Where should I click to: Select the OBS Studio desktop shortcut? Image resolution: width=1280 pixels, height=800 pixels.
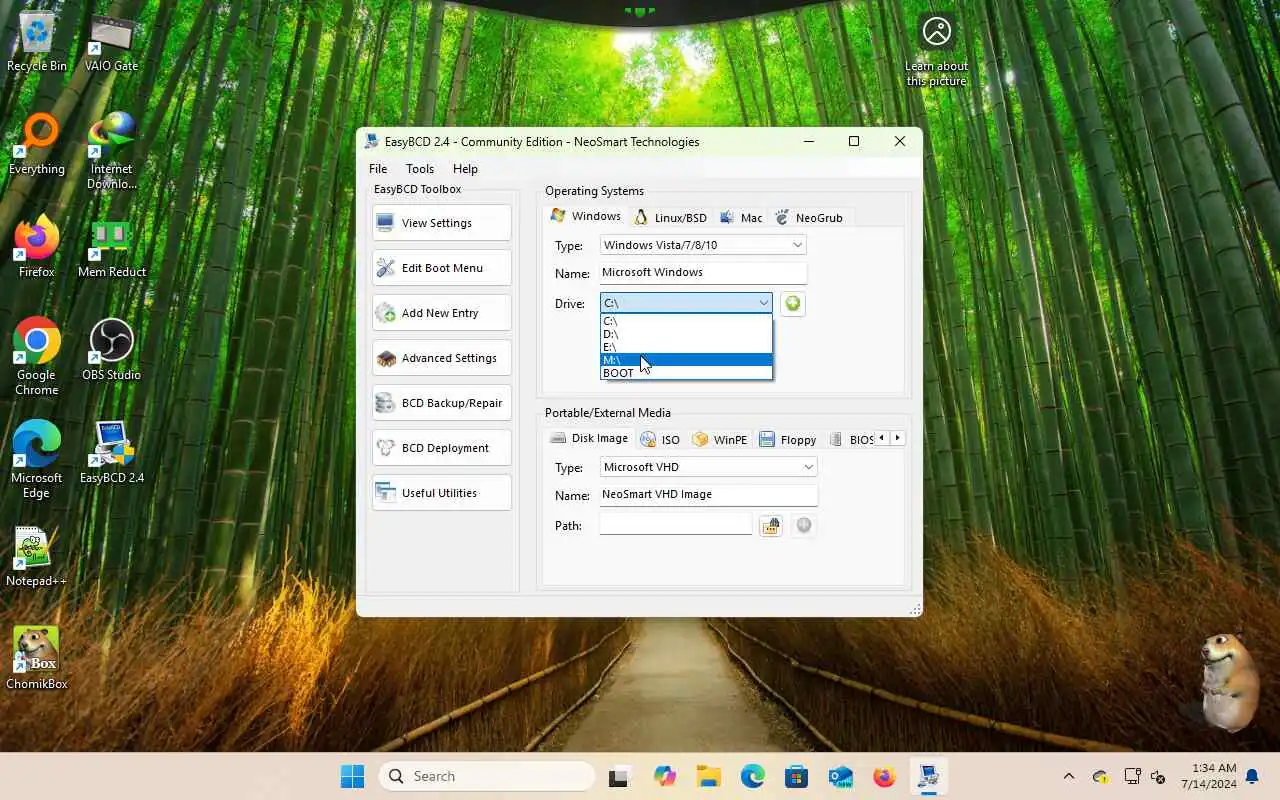(x=111, y=351)
